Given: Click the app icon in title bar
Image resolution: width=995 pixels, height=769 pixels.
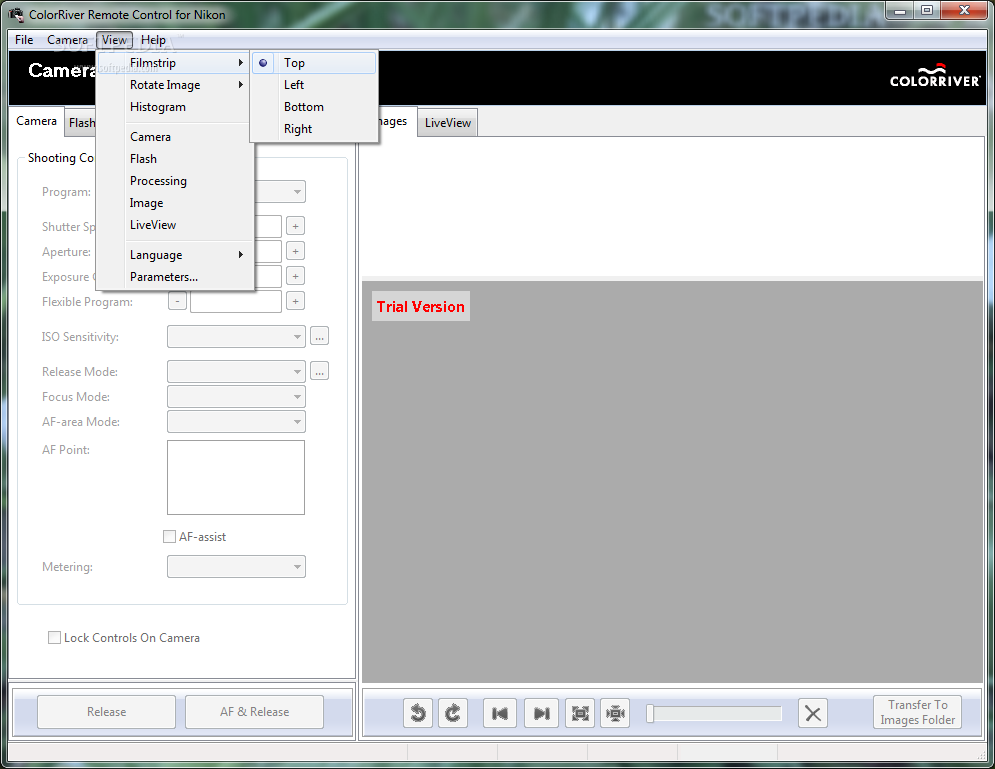Looking at the screenshot, I should click(16, 14).
